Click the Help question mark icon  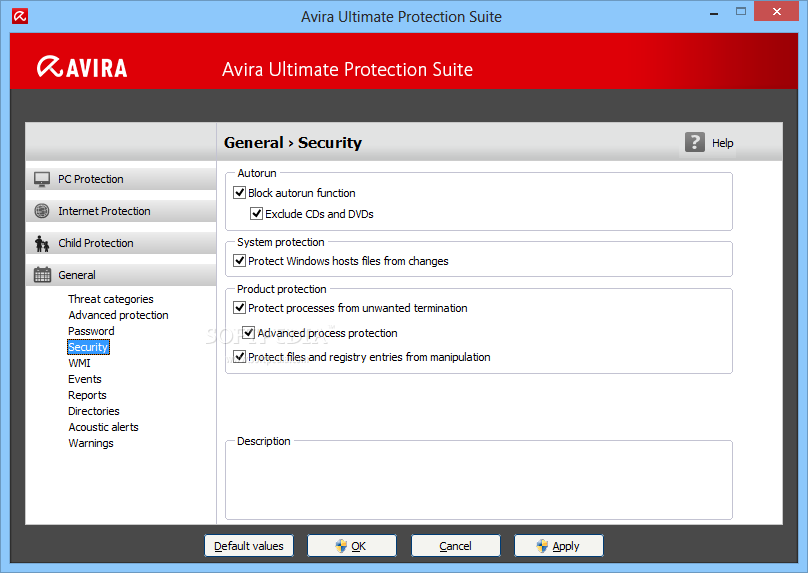(x=695, y=142)
